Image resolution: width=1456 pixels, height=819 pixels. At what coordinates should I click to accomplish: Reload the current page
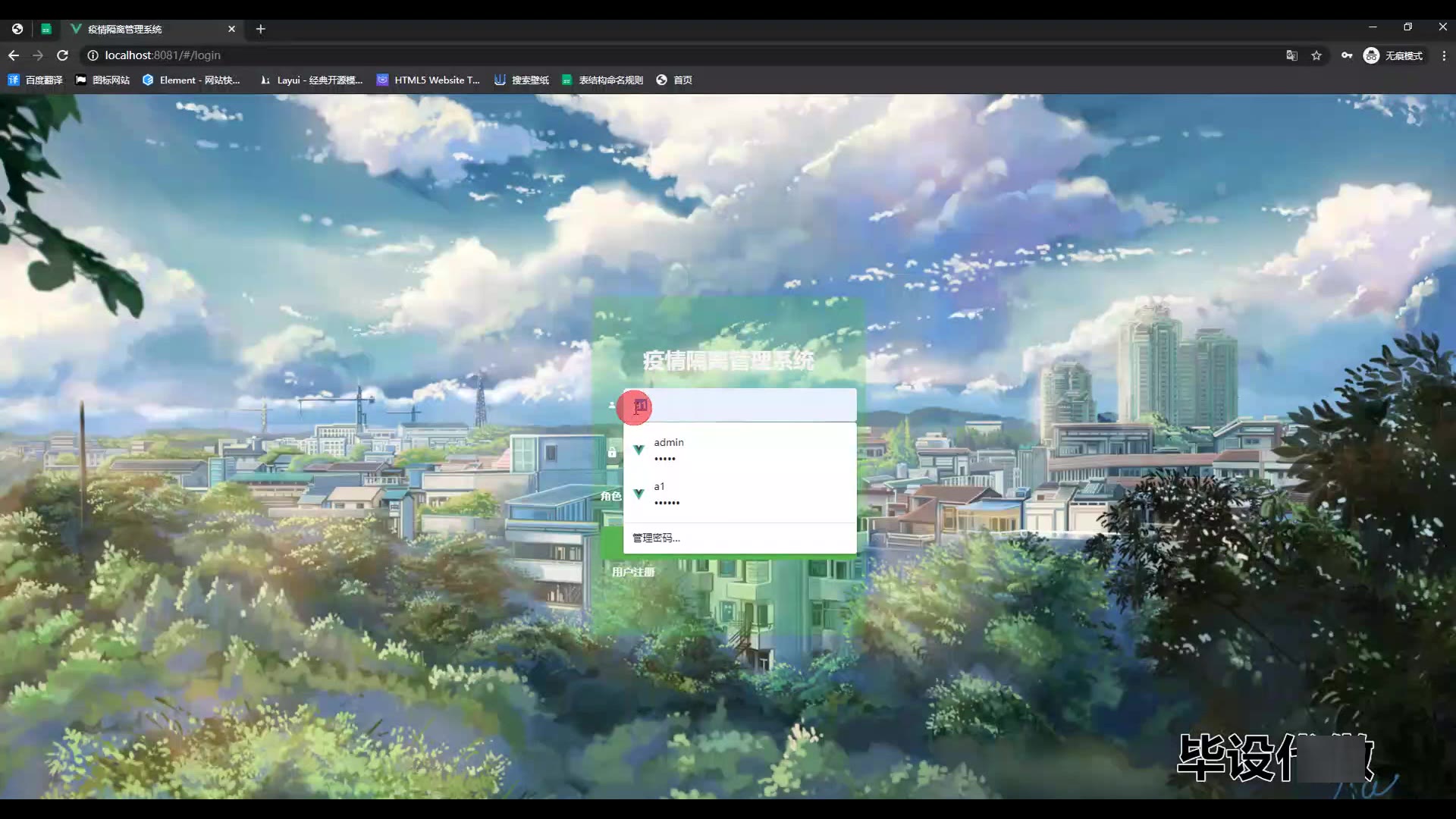coord(63,55)
